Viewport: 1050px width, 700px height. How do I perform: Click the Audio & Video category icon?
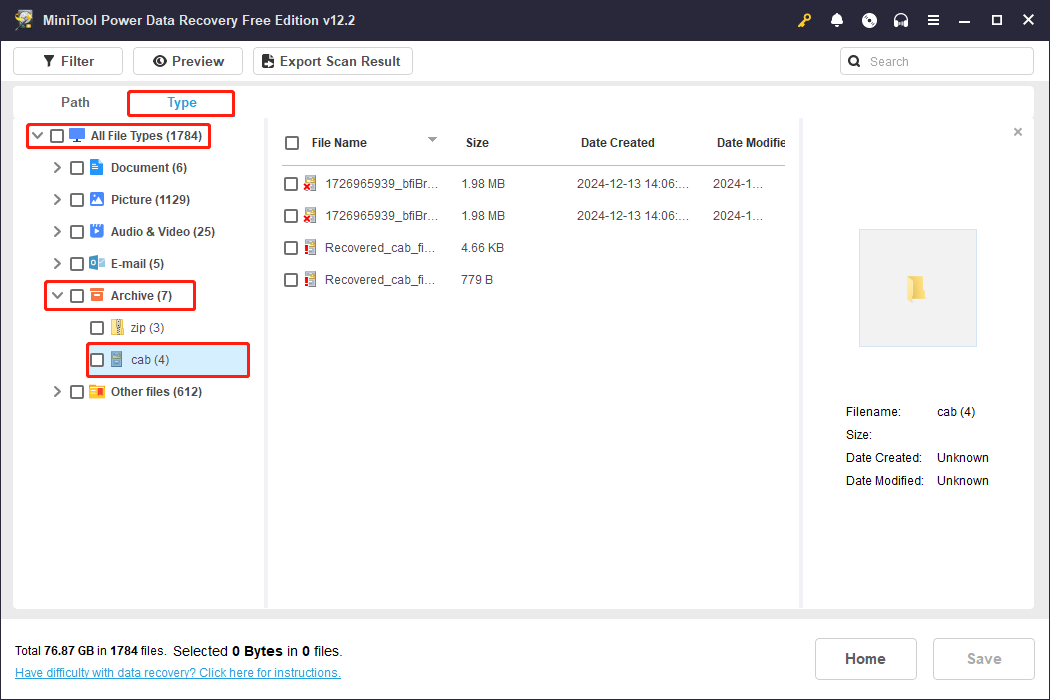pyautogui.click(x=96, y=231)
